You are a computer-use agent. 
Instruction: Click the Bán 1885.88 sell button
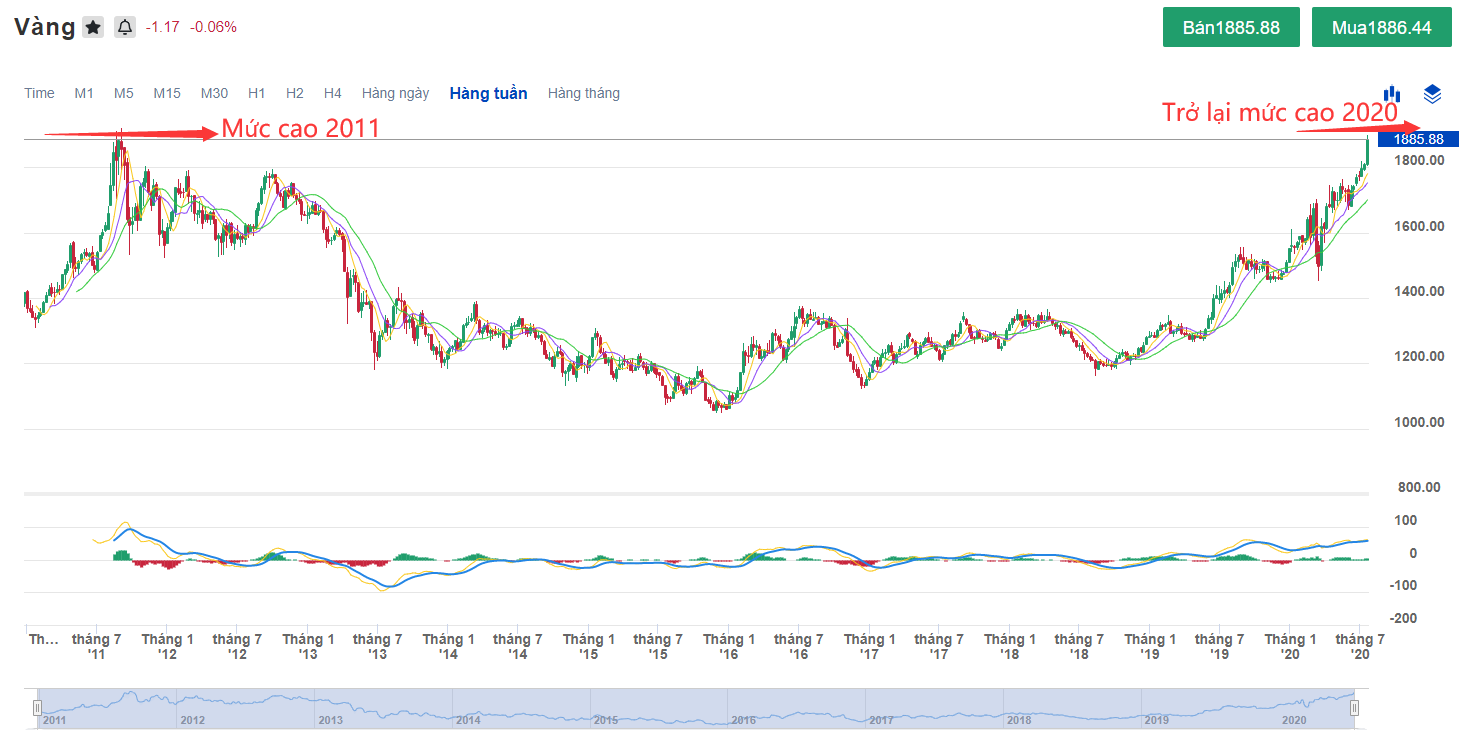pyautogui.click(x=1231, y=27)
